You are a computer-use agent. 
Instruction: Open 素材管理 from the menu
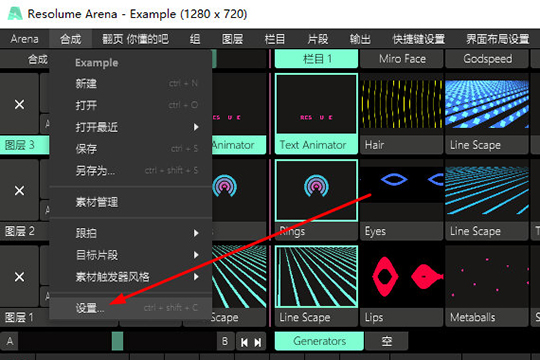131,202
